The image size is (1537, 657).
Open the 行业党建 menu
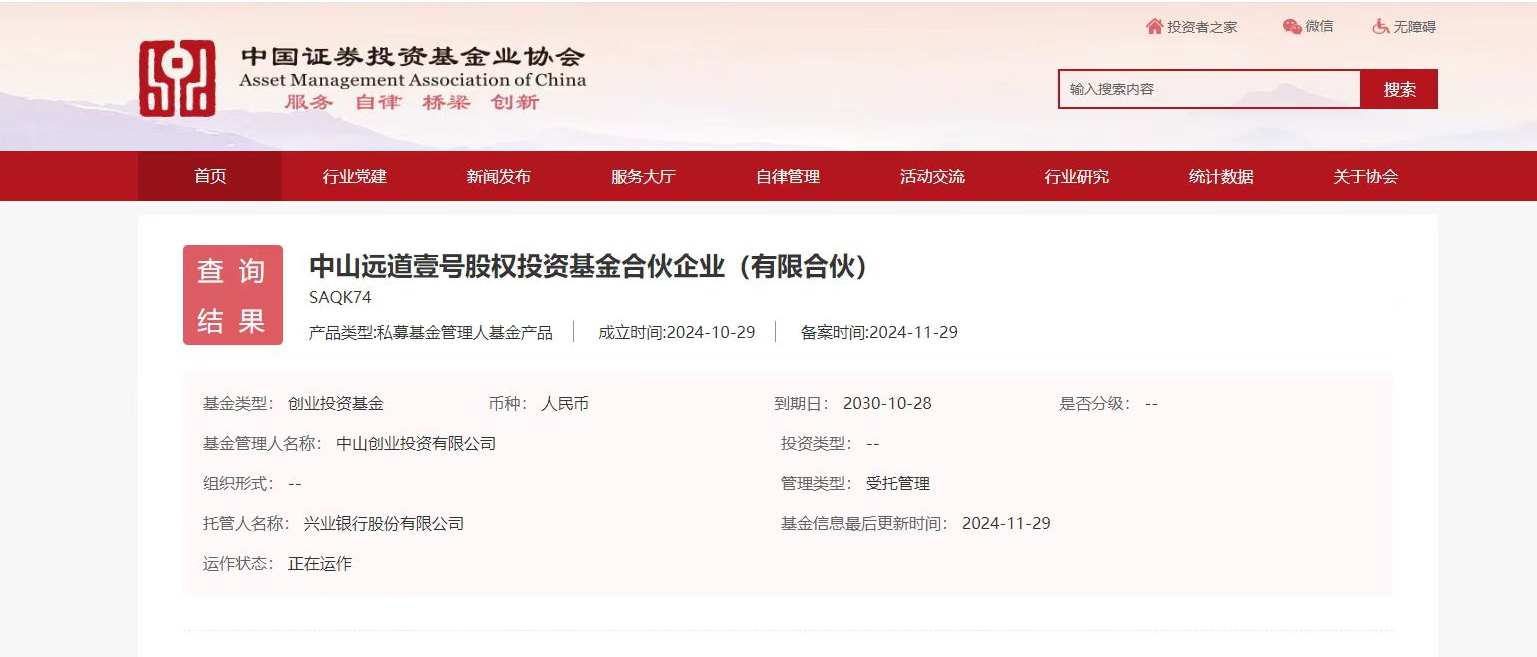coord(354,176)
